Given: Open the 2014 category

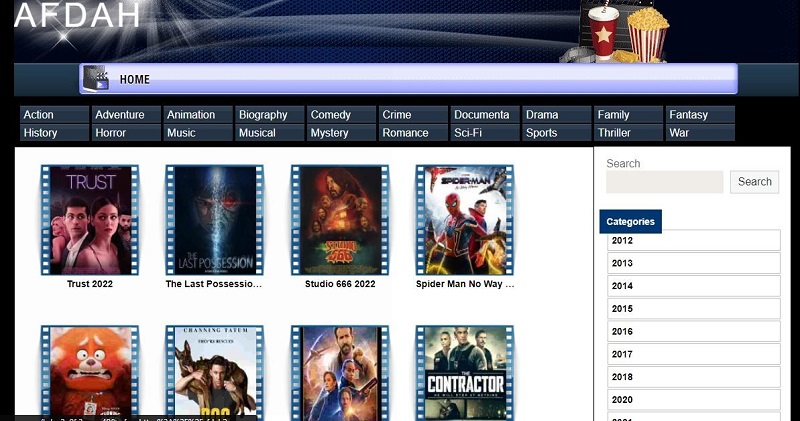Looking at the screenshot, I should point(693,286).
